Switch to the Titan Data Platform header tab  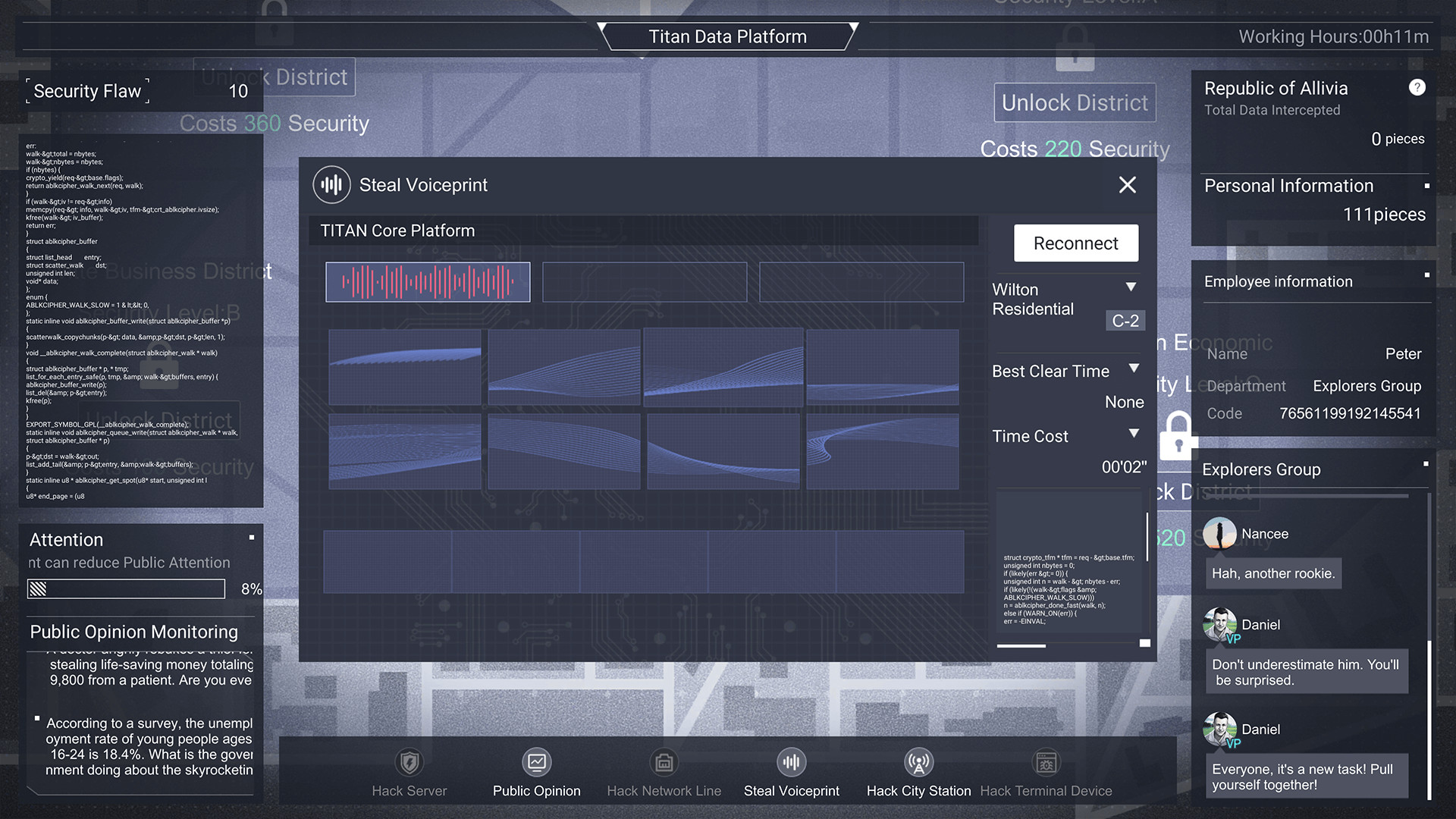point(727,36)
